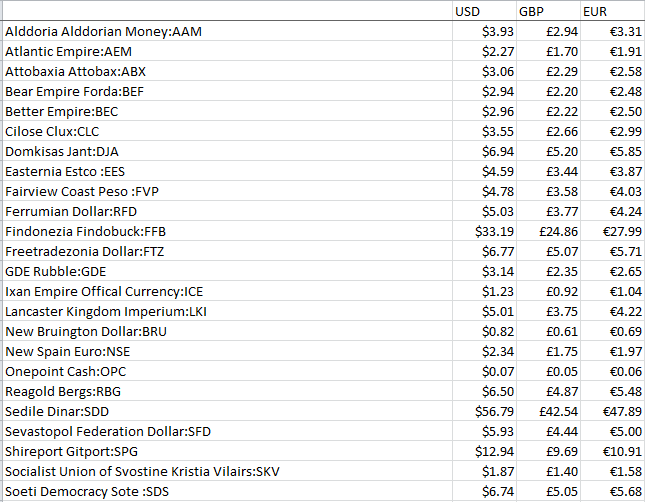Select the Atlantic Empire:AEM row label
Screen dimensions: 645x502
click(x=227, y=51)
